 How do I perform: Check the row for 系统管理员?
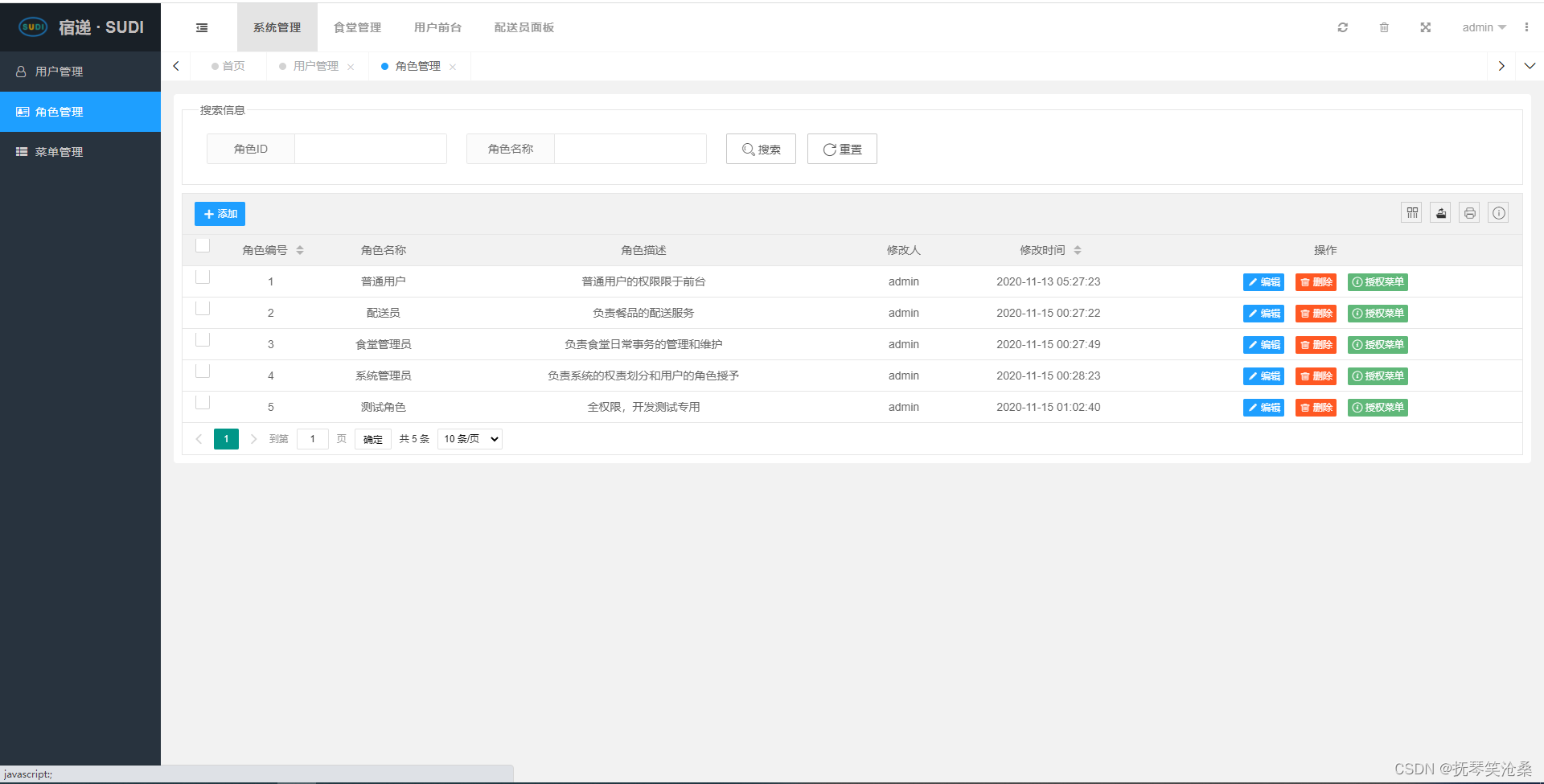(203, 371)
